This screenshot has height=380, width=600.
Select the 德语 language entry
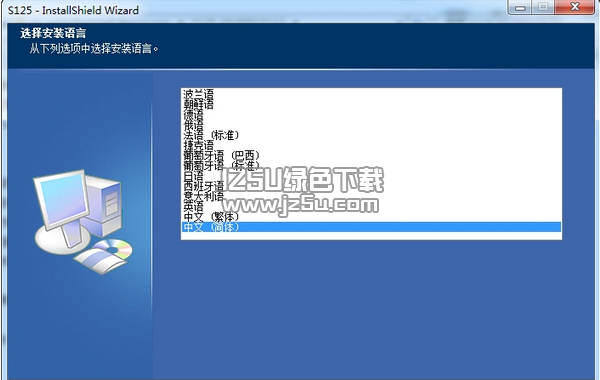(x=194, y=114)
